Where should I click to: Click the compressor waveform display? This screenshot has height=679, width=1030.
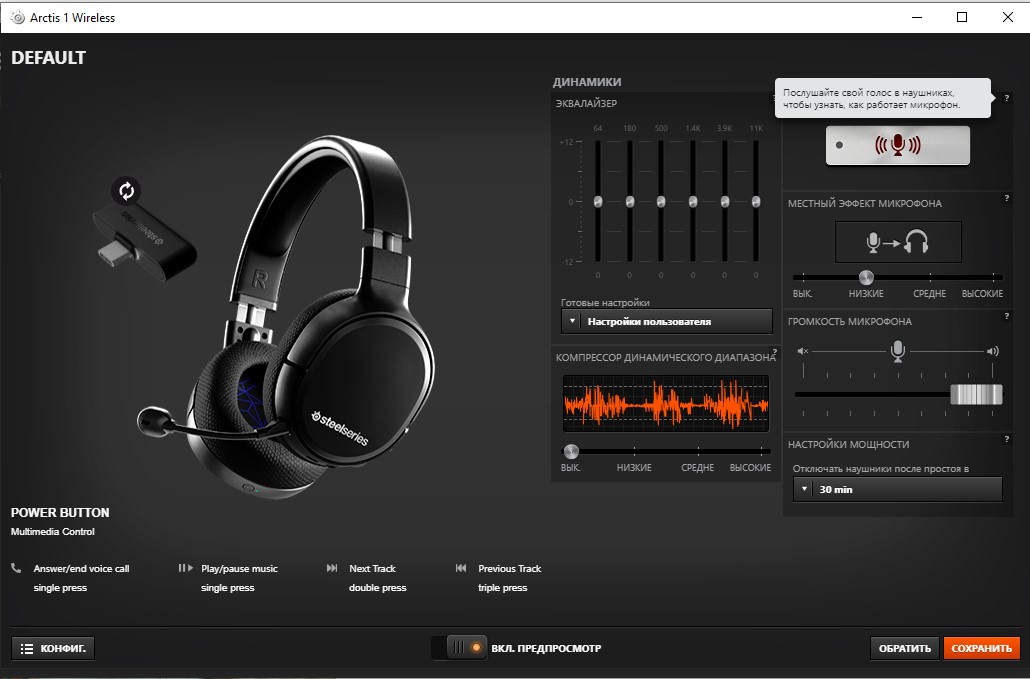[665, 403]
